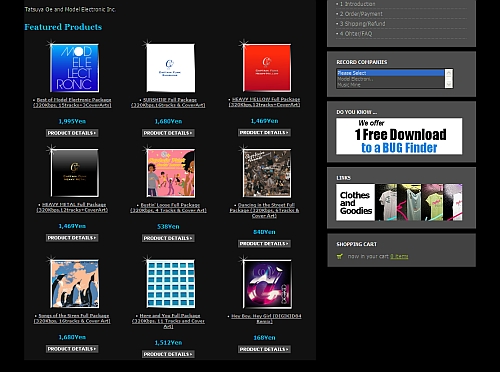Click Product Details under the 168Yen remix

[264, 349]
